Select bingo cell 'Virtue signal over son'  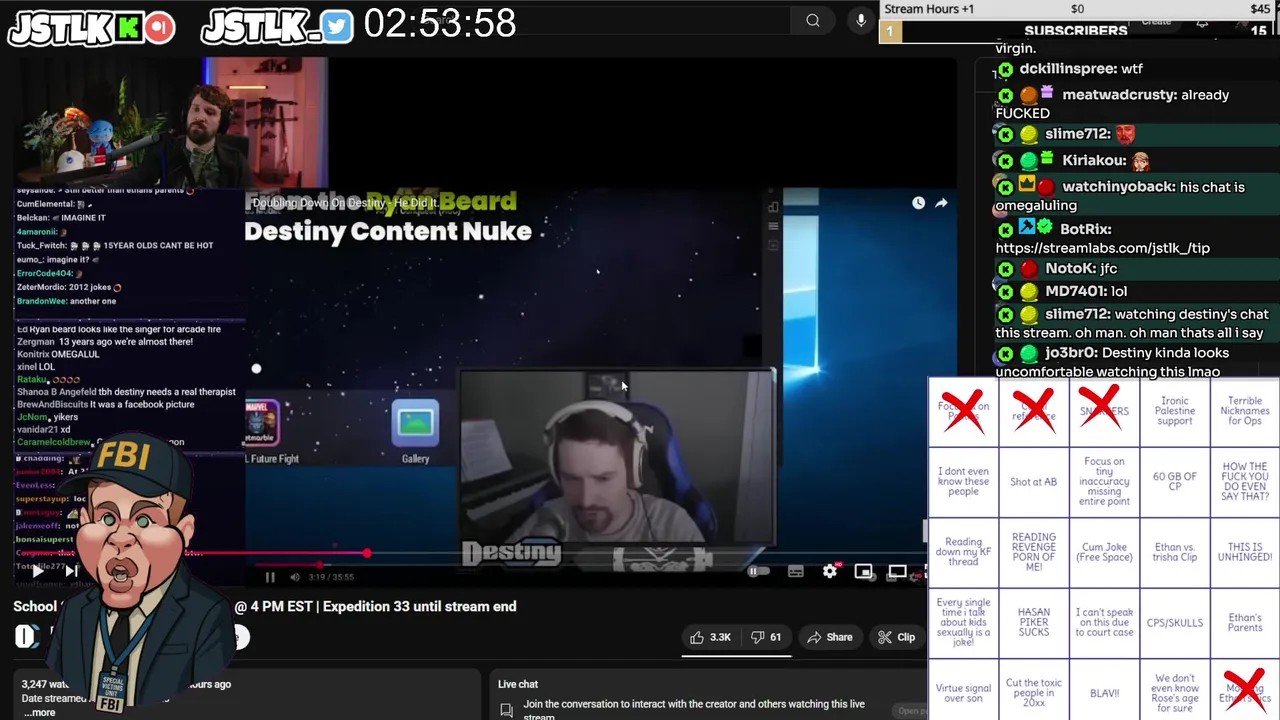coord(963,692)
